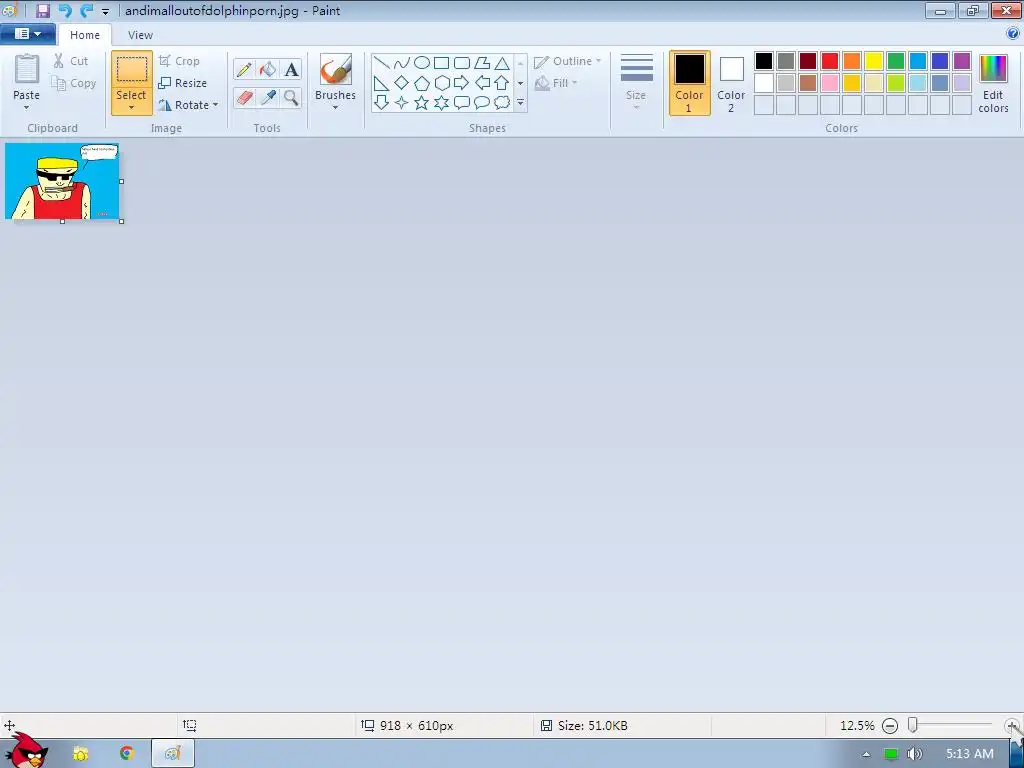Pick the red color swatch
The image size is (1024, 768).
[830, 61]
